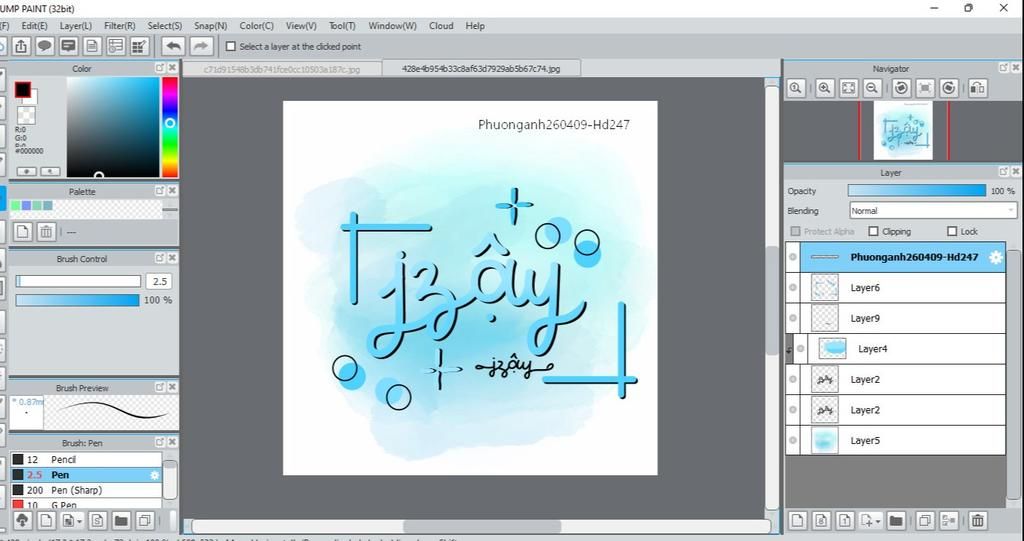Open the Cloud menu
Image resolution: width=1024 pixels, height=541 pixels.
[x=441, y=25]
